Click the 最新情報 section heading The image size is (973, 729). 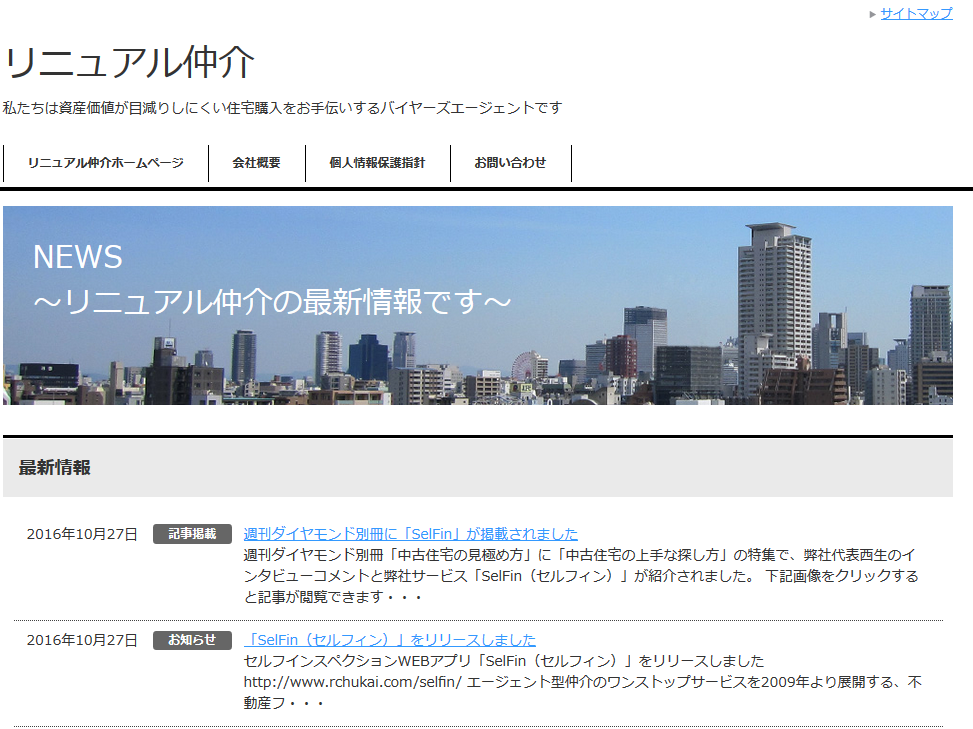pyautogui.click(x=51, y=467)
